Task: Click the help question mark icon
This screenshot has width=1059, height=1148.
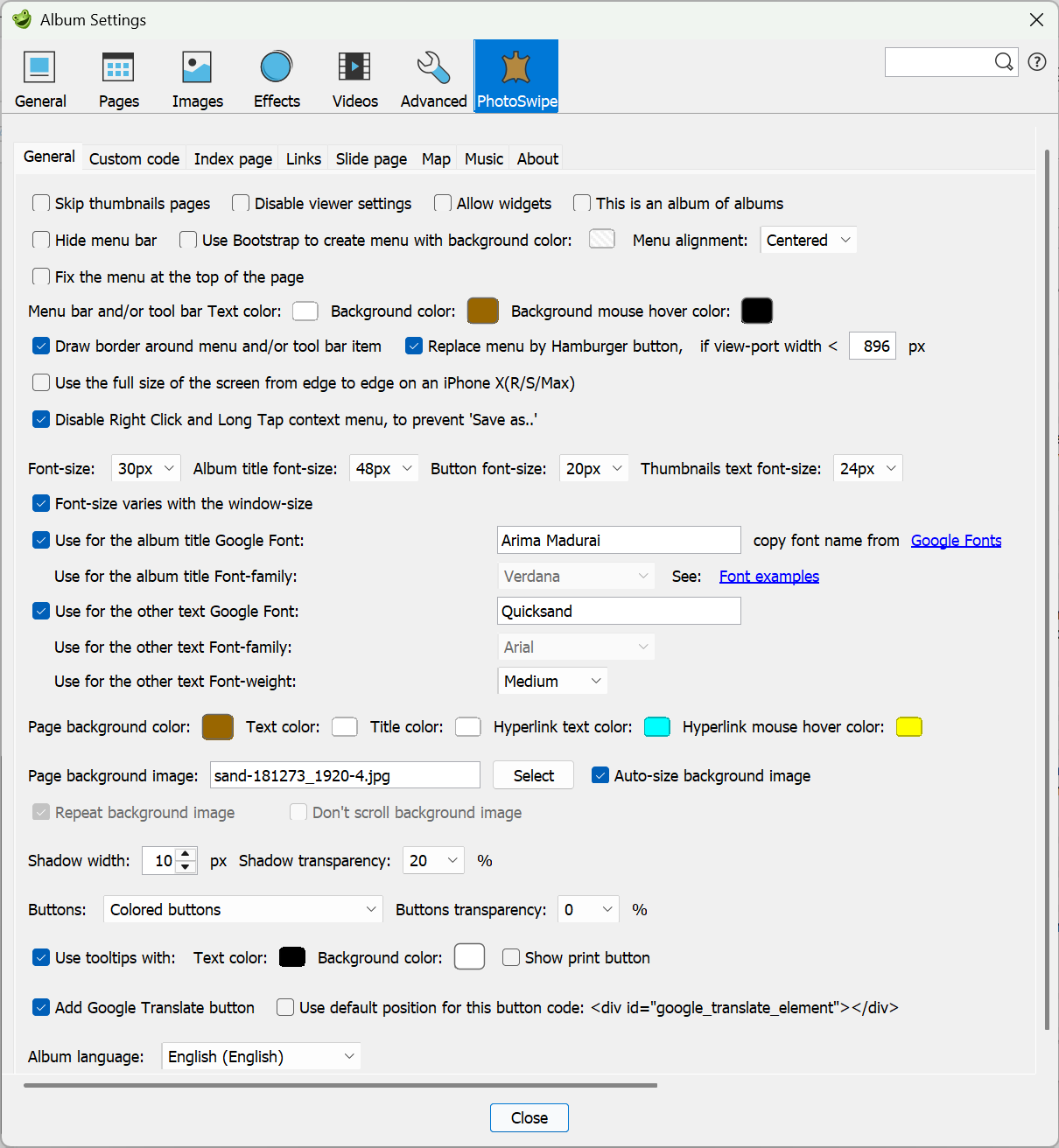Action: pos(1037,62)
